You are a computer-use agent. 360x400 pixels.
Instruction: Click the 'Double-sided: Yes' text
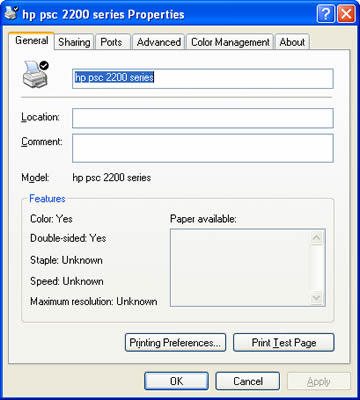click(x=68, y=238)
